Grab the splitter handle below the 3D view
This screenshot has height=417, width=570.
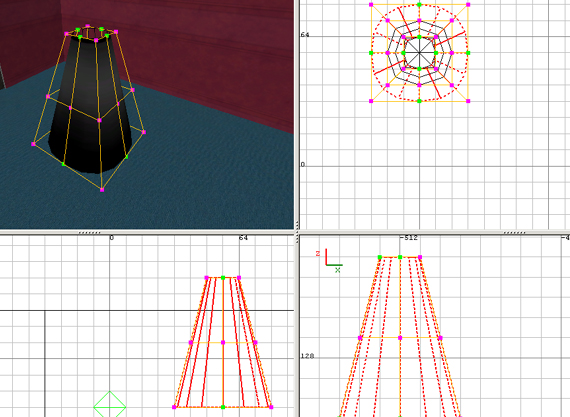(89, 233)
